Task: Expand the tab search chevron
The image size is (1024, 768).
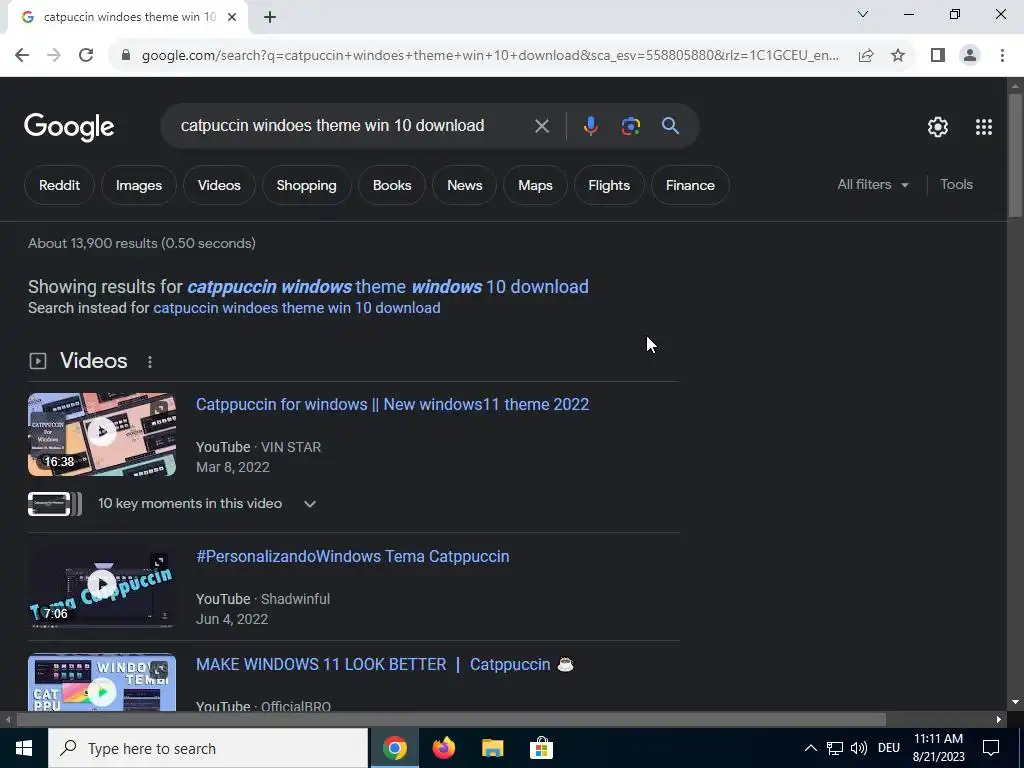Action: [863, 14]
